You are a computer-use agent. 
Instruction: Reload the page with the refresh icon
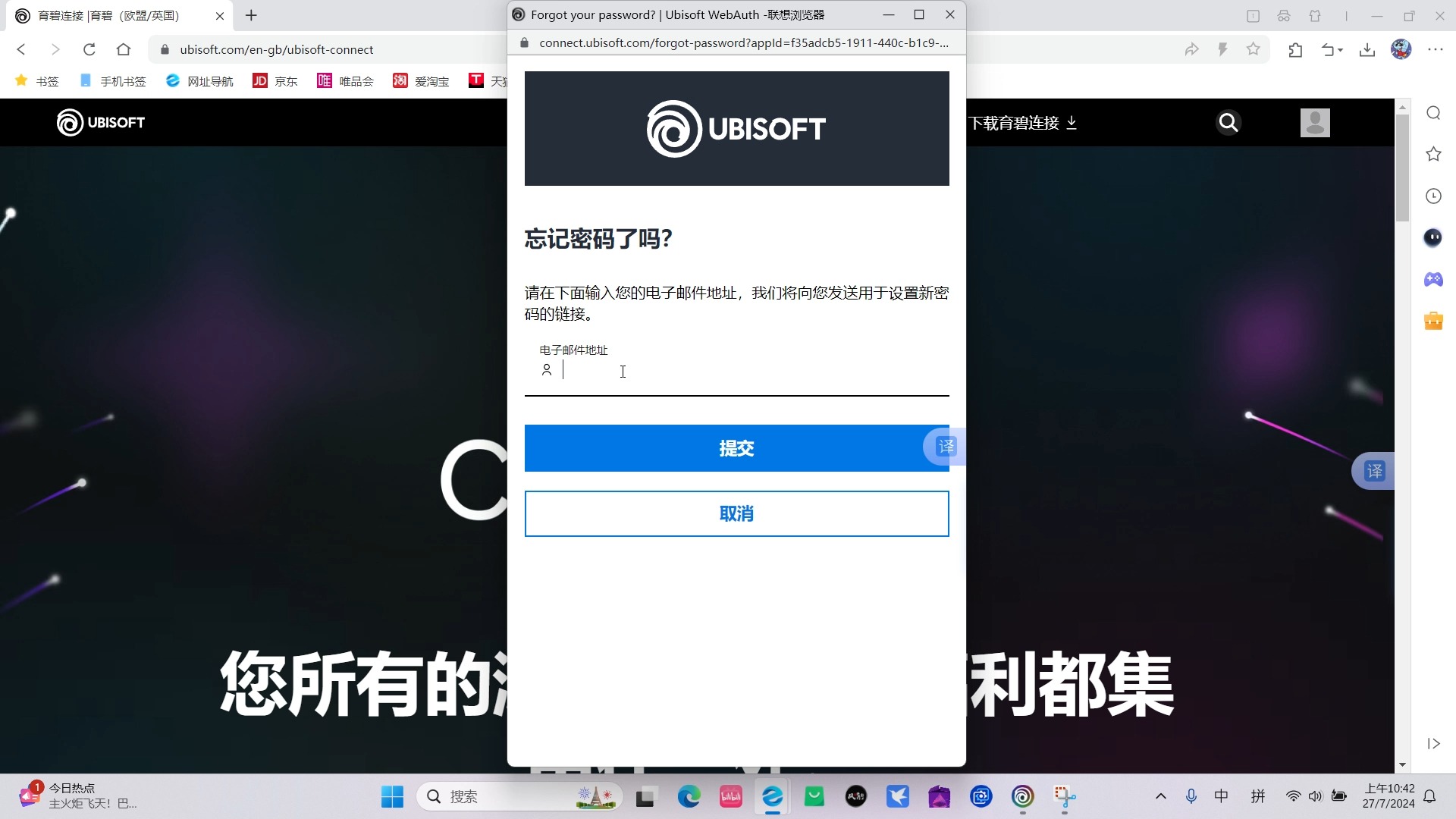coord(89,49)
